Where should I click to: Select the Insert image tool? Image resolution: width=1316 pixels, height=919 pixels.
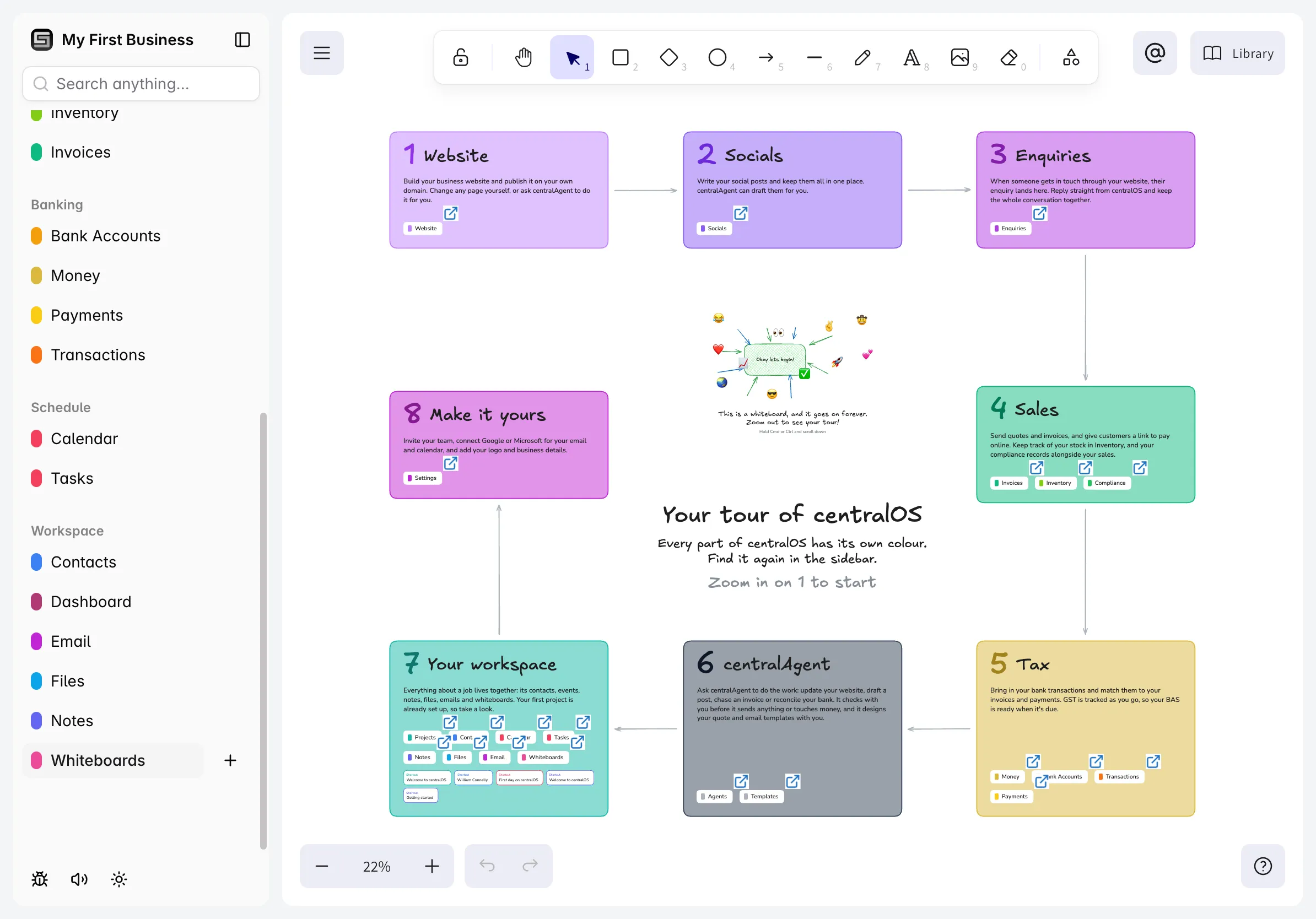pos(959,57)
